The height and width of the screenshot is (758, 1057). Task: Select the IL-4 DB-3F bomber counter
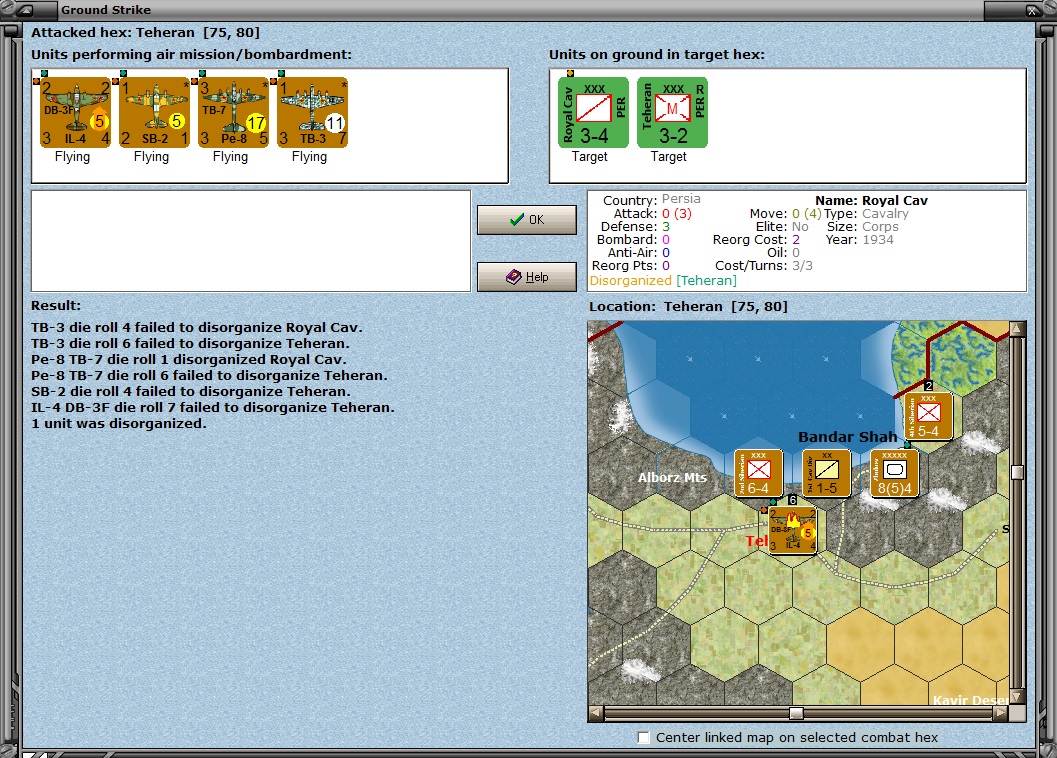(75, 112)
